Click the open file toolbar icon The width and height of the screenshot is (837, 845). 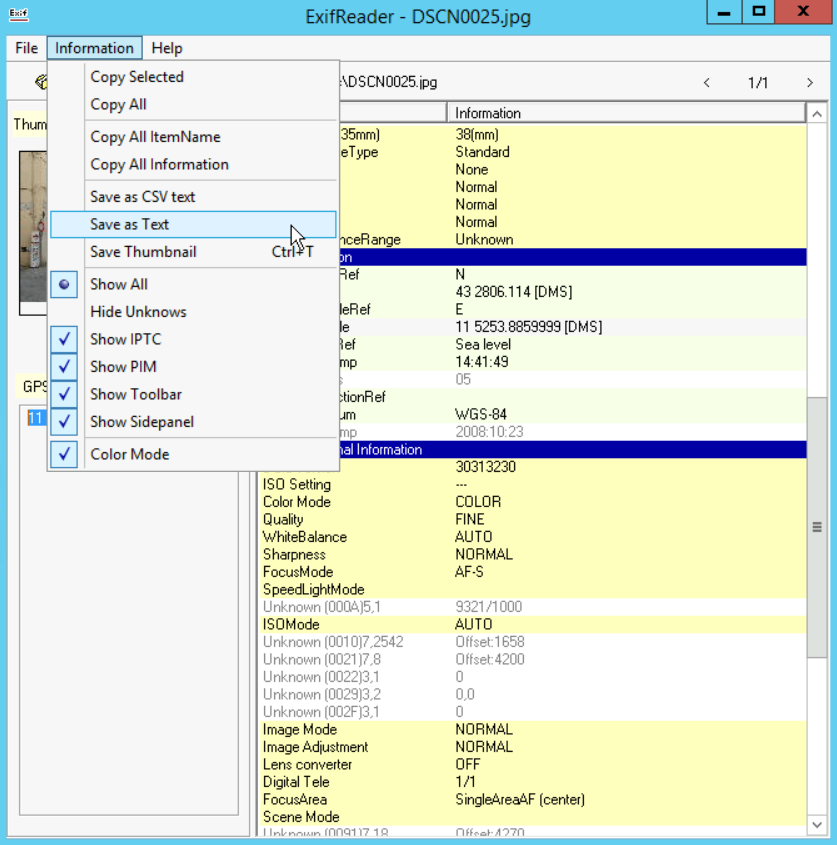click(40, 82)
